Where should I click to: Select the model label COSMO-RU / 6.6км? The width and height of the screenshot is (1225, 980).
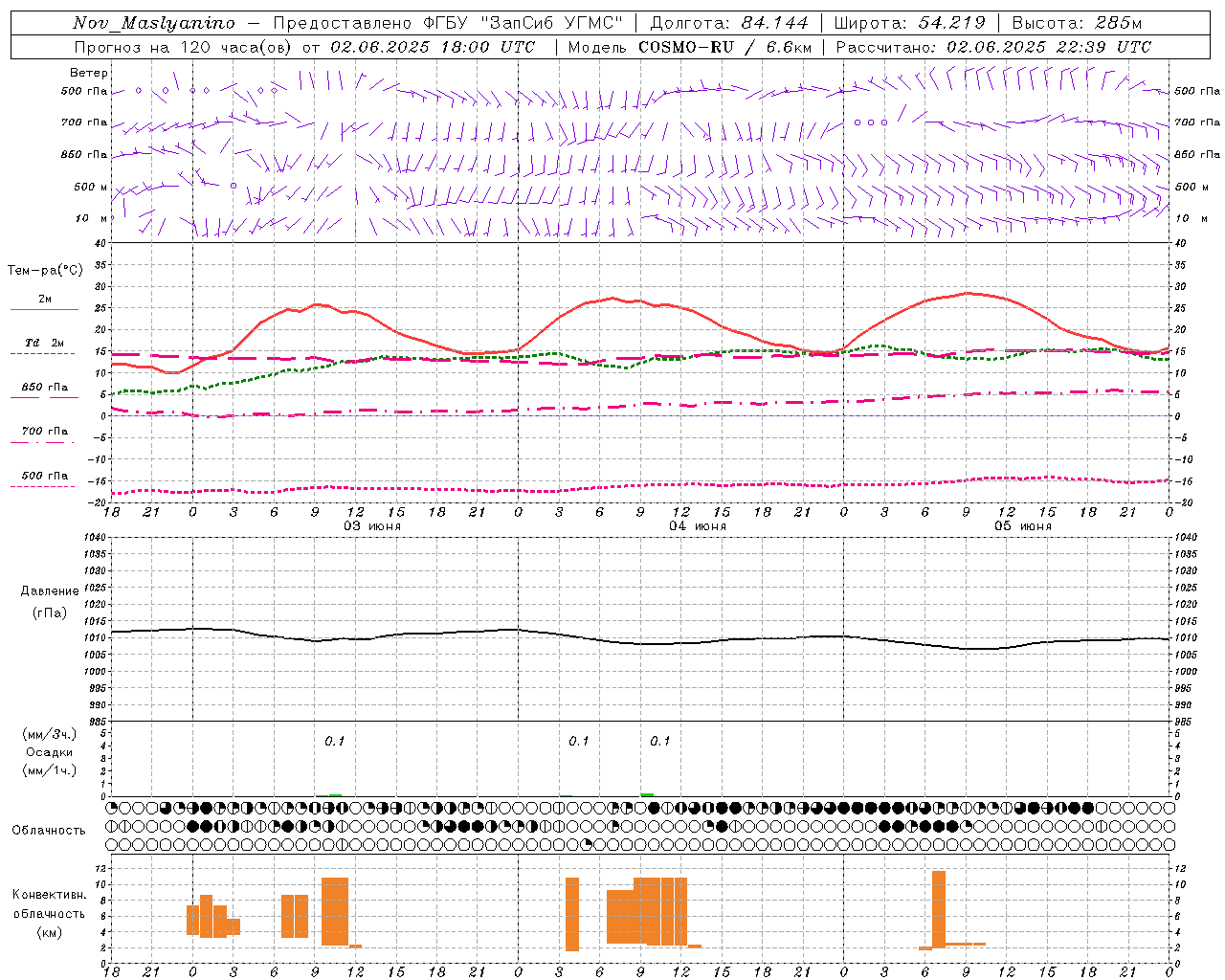pos(725,47)
